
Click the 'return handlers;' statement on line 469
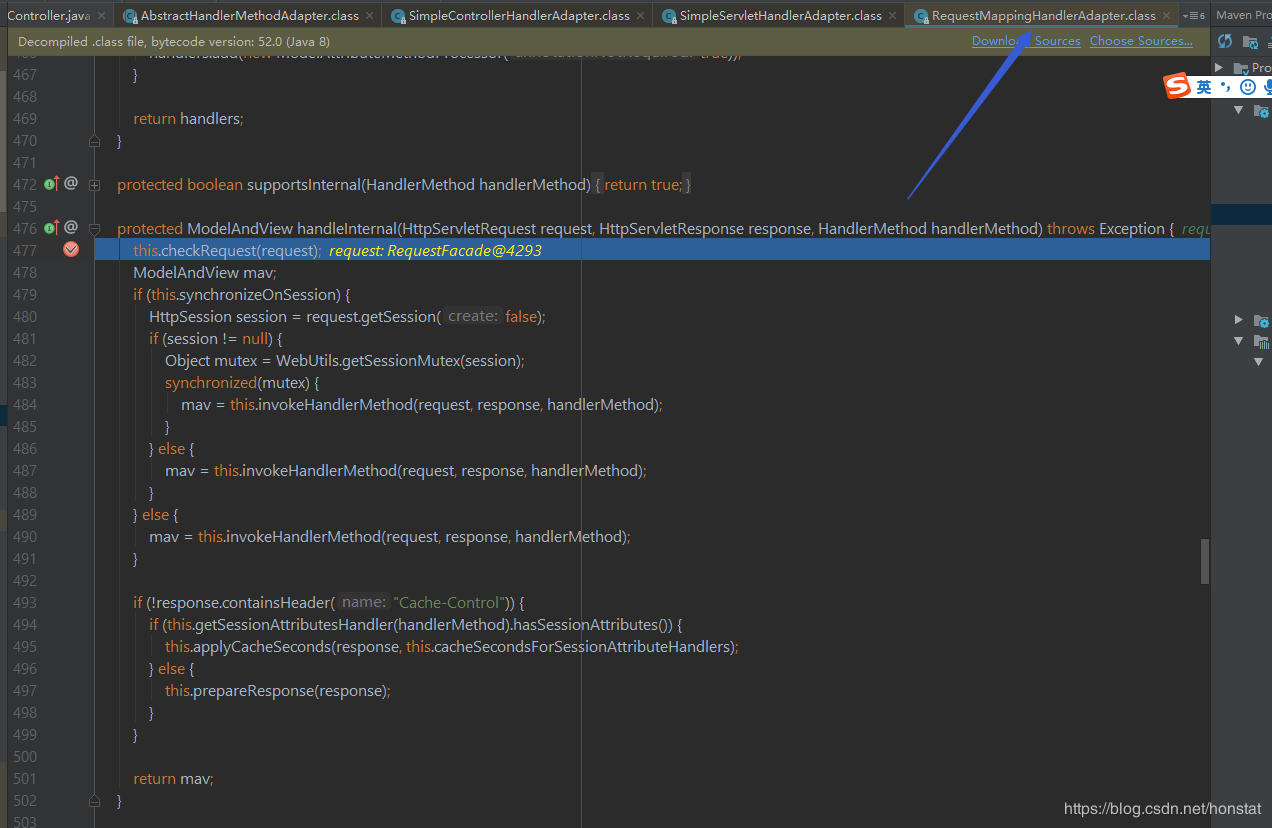tap(188, 118)
